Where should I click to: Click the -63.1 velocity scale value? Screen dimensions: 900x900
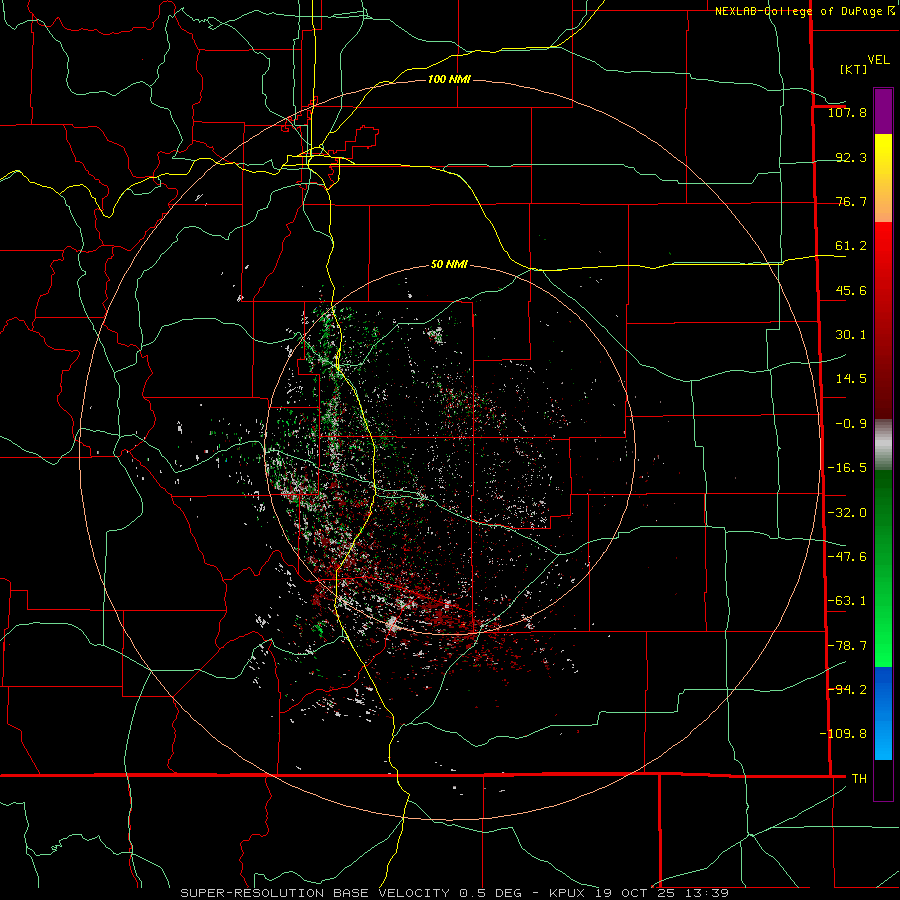(847, 601)
